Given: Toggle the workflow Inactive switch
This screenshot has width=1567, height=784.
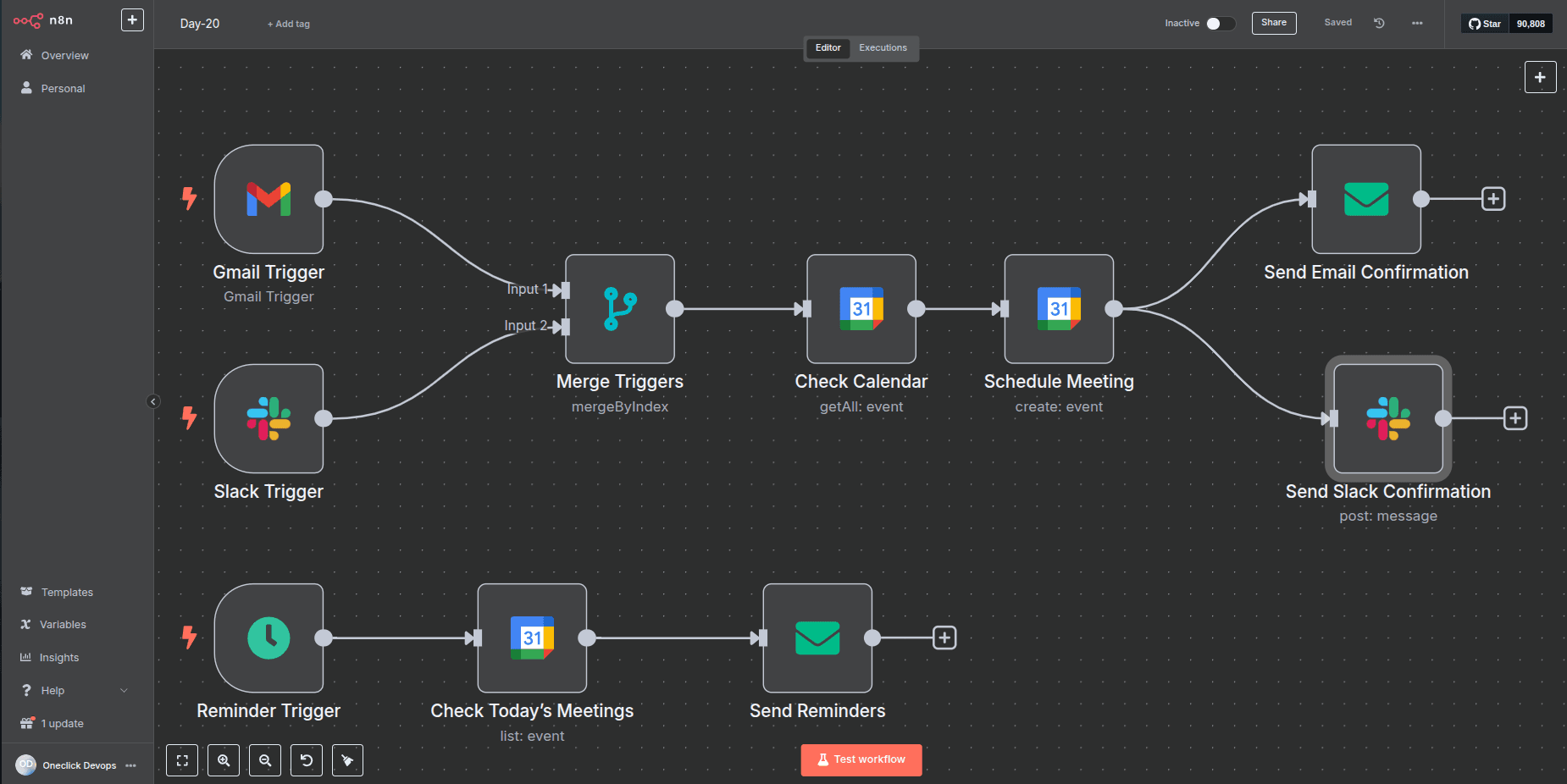Looking at the screenshot, I should pyautogui.click(x=1221, y=24).
